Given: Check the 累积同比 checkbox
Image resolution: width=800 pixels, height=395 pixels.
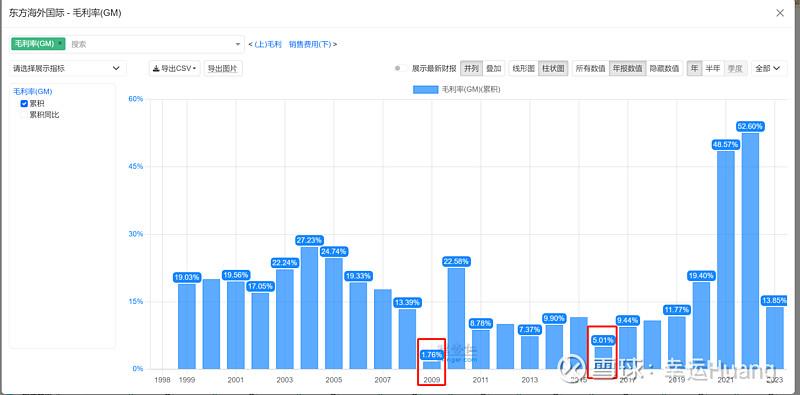Looking at the screenshot, I should 24,115.
